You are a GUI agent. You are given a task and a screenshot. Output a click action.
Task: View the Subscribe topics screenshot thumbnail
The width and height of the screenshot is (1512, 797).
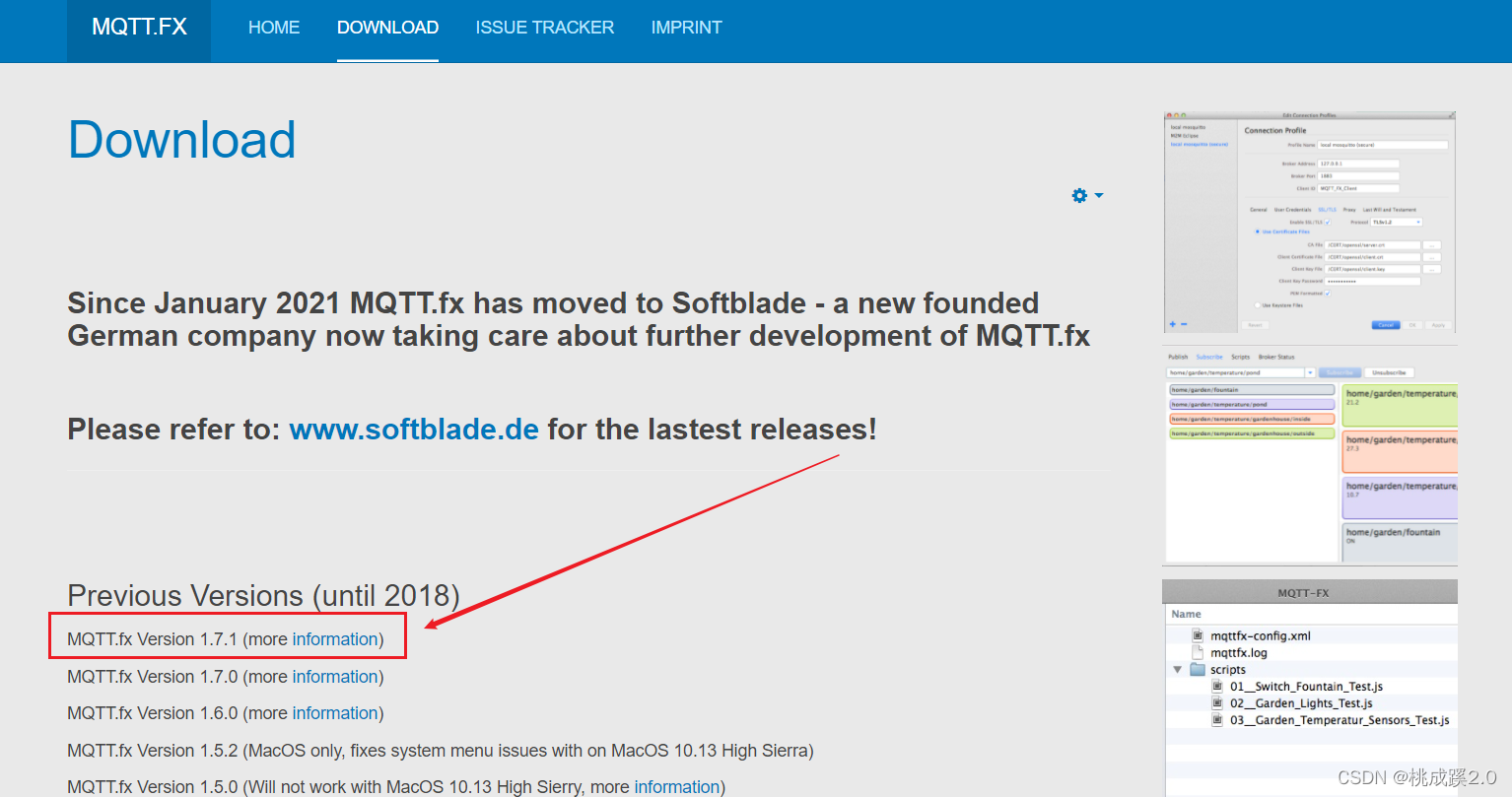1311,455
